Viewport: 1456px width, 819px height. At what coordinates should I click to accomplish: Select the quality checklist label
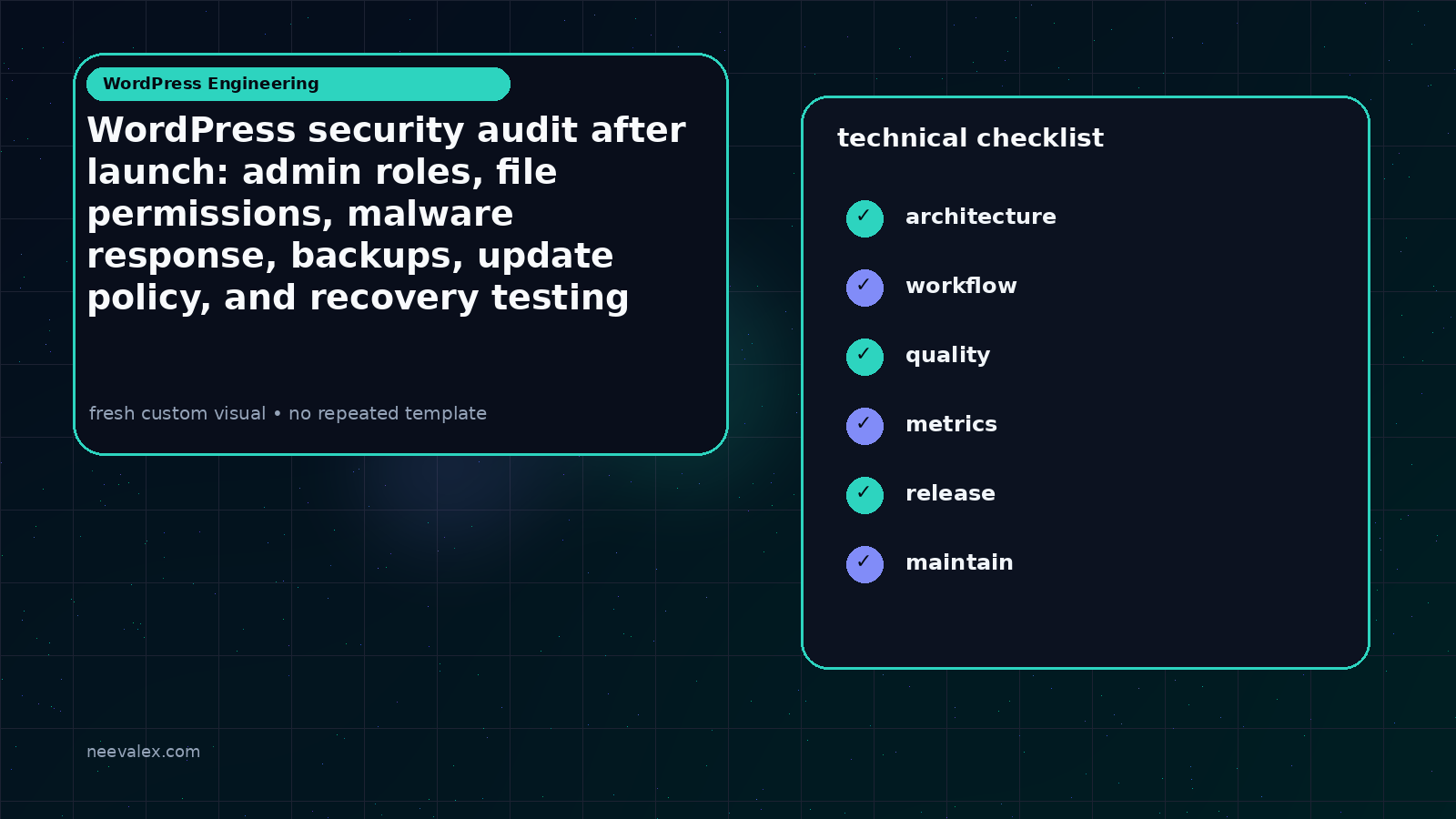tap(947, 356)
